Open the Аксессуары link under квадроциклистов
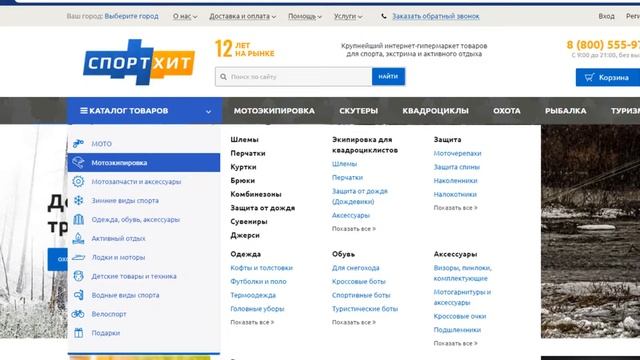 tap(351, 215)
